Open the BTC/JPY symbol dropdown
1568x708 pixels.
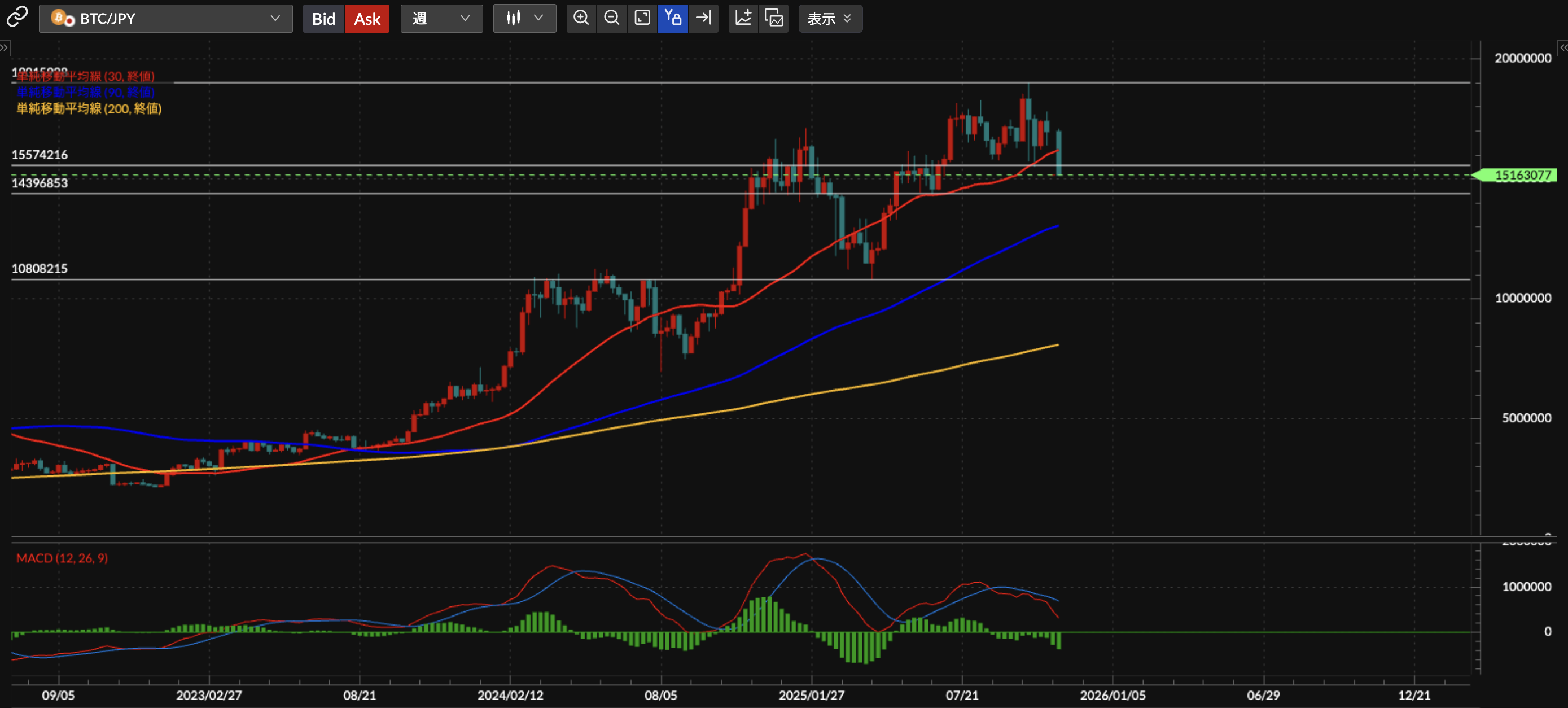pos(165,18)
